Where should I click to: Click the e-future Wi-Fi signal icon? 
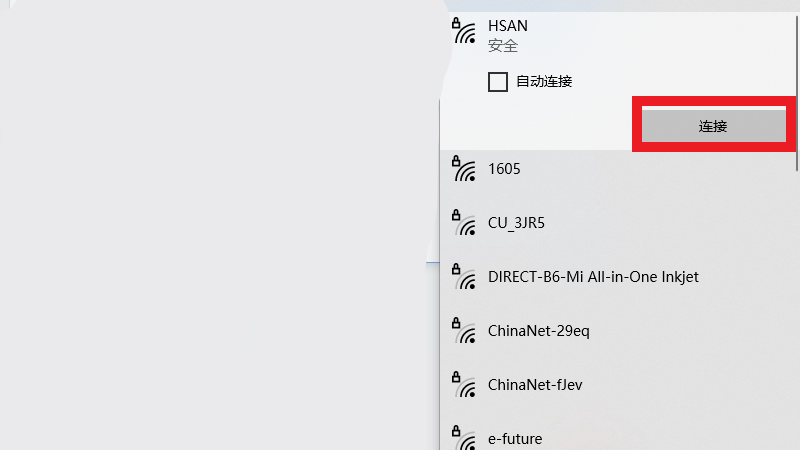coord(464,438)
